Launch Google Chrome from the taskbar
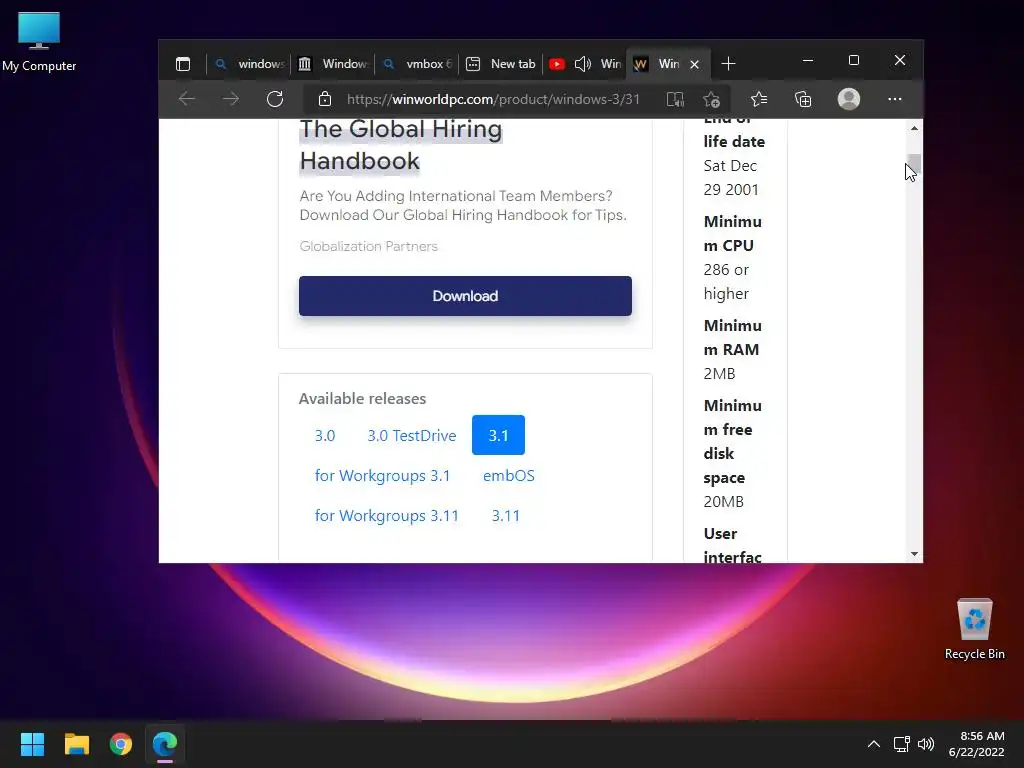 pyautogui.click(x=121, y=744)
